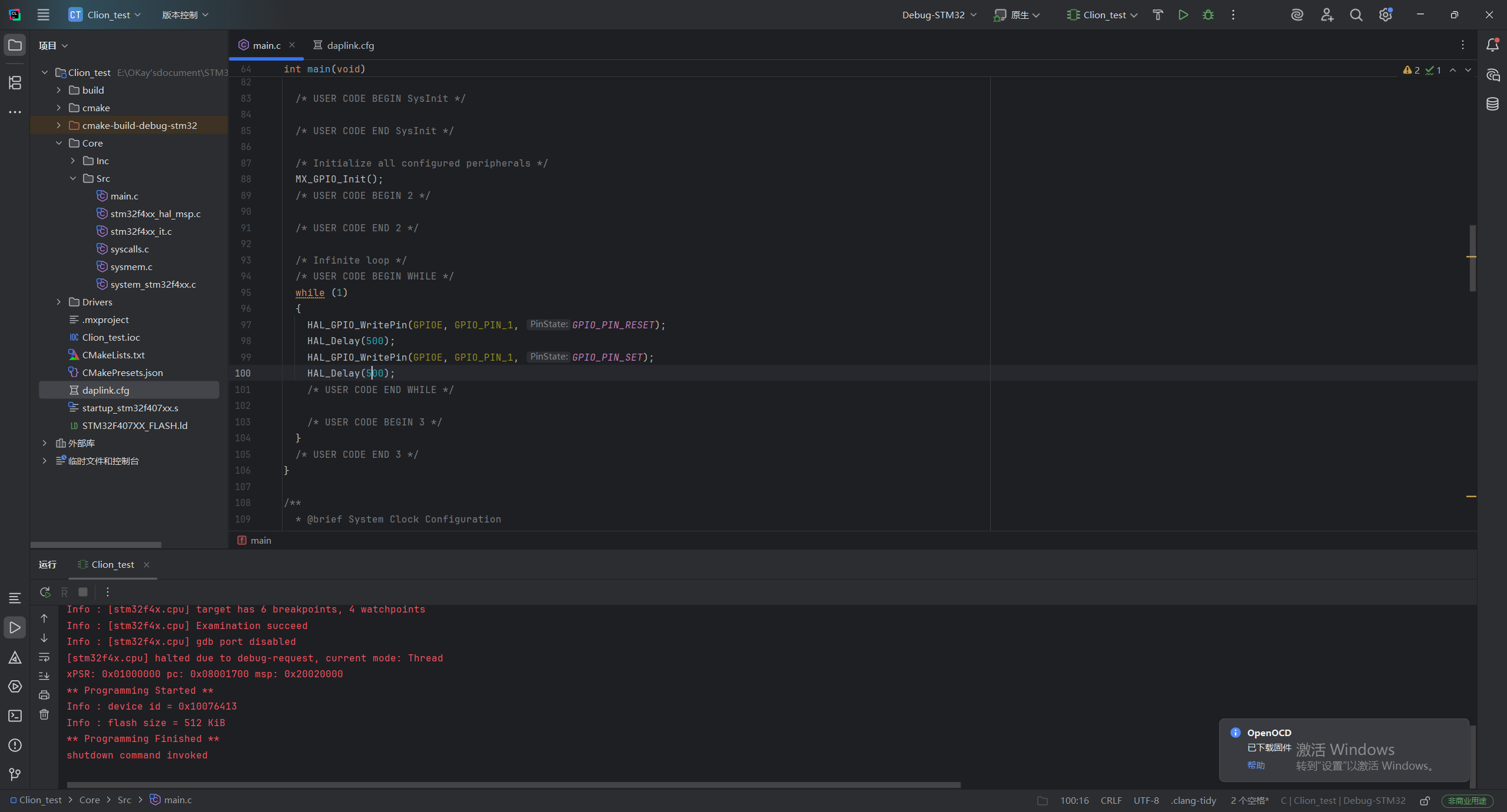1507x812 pixels.
Task: Open the Clion_test project dropdown
Action: (105, 15)
